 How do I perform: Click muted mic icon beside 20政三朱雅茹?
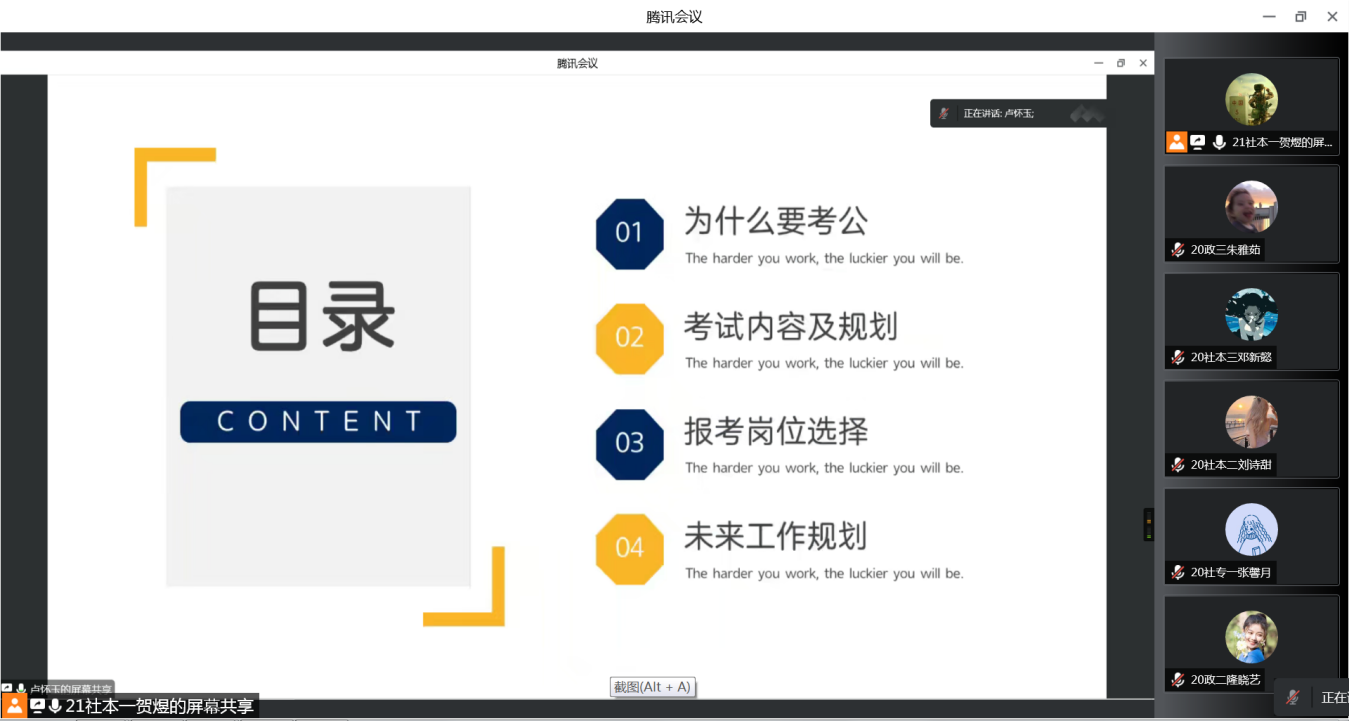(1178, 250)
